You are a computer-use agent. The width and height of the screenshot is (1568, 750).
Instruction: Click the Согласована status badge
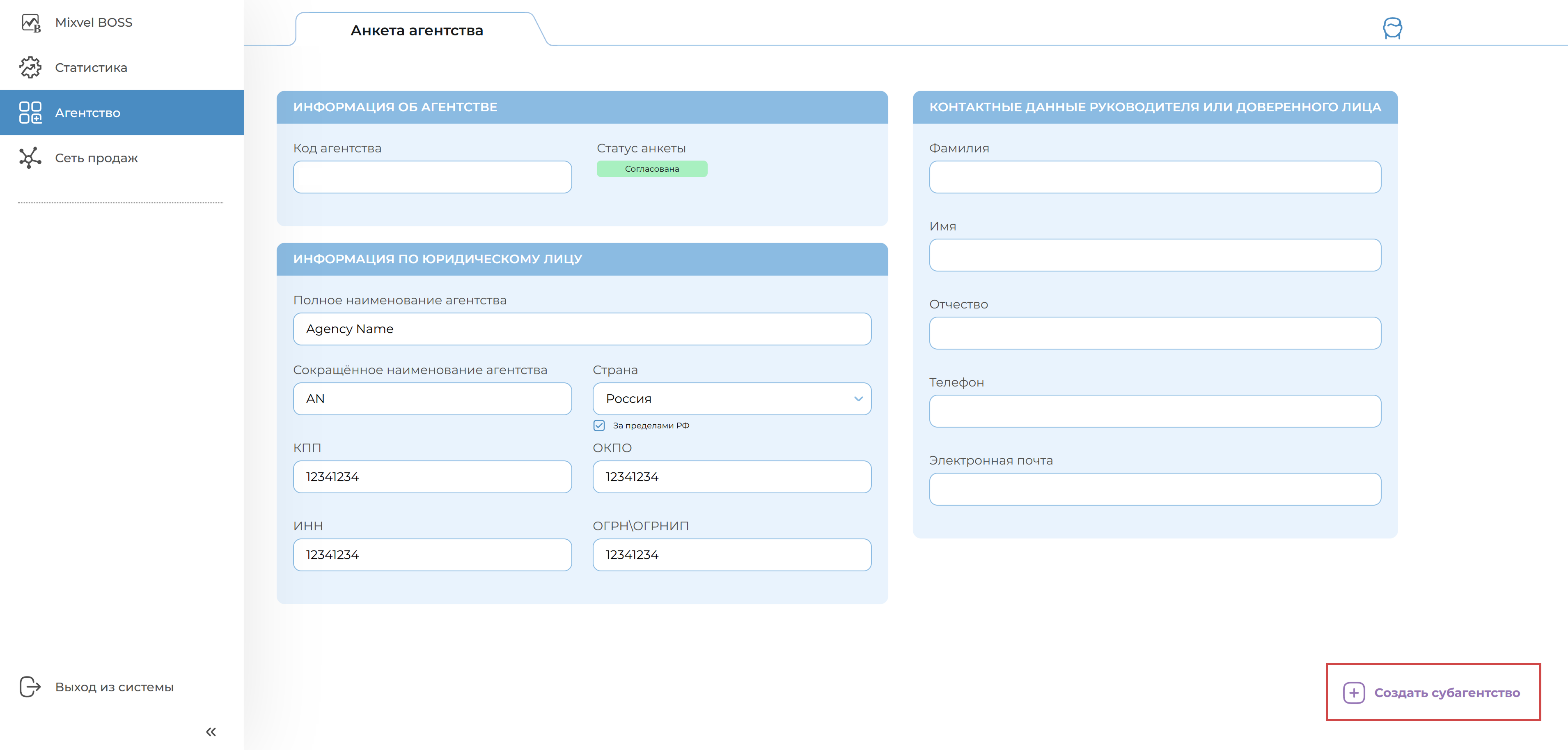[652, 169]
